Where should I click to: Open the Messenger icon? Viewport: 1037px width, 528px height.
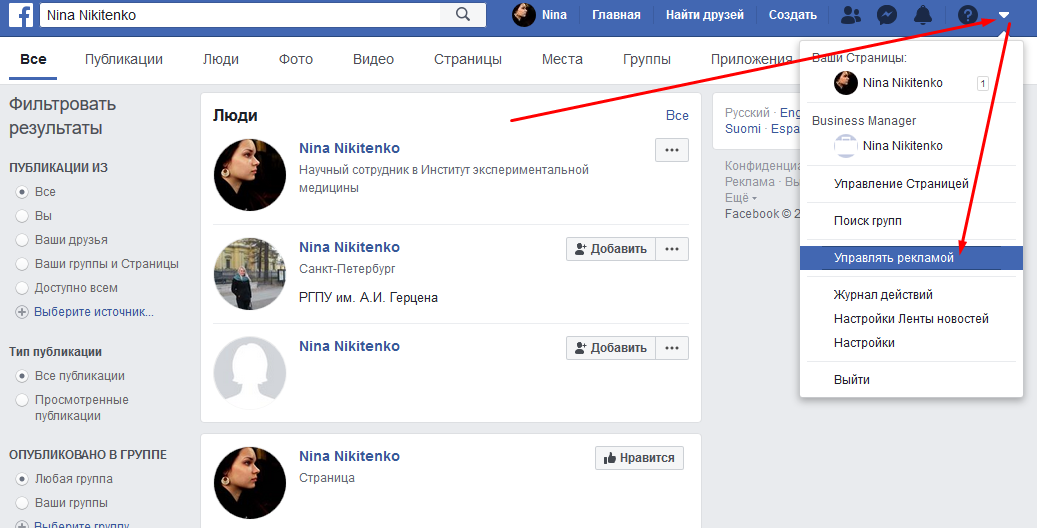coord(887,15)
